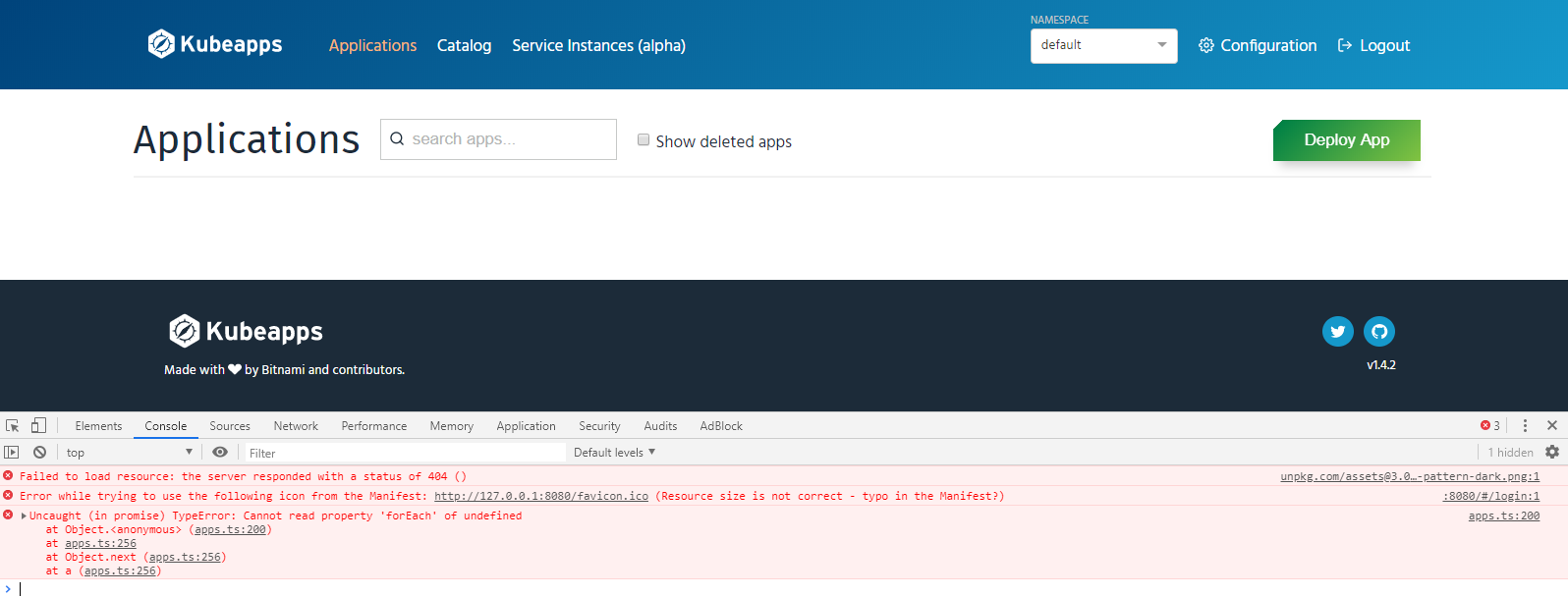Open the Twitter icon in footer
1568x597 pixels.
click(1337, 331)
